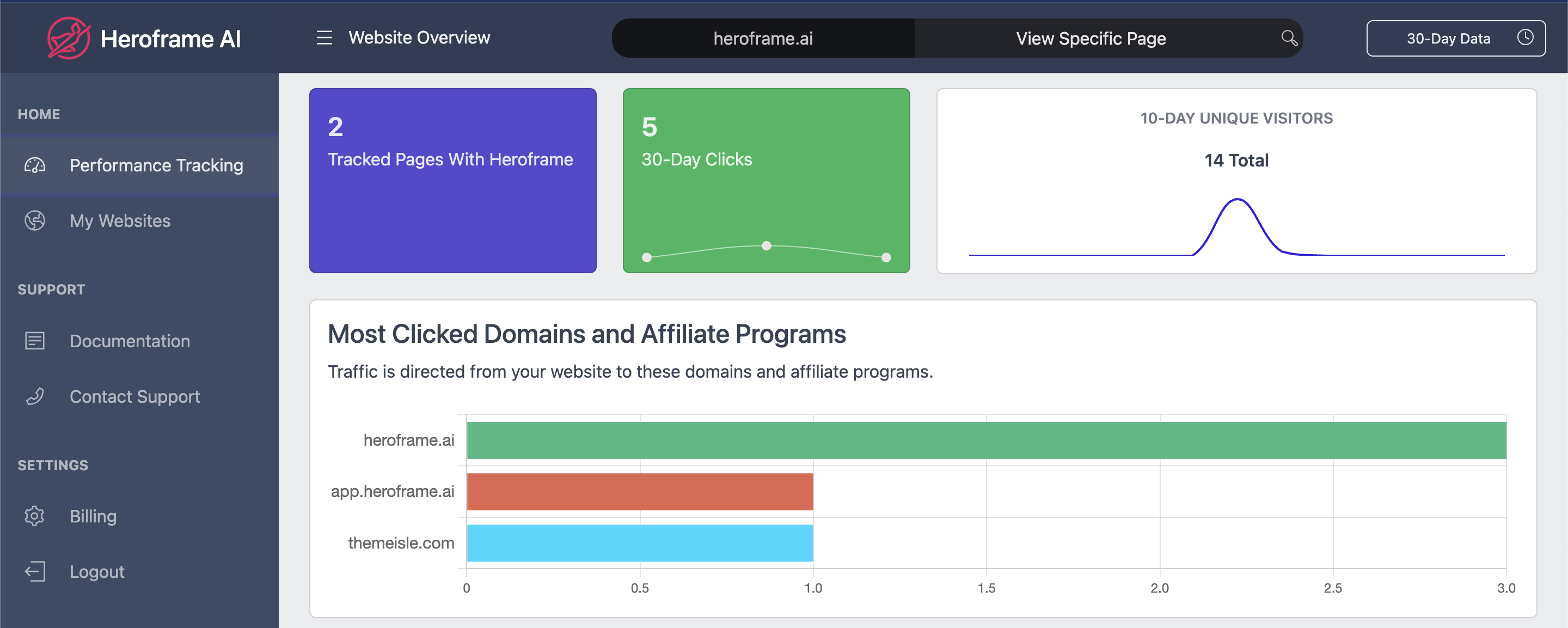This screenshot has width=1568, height=628.
Task: Click the red app.heroframe.ai bar
Action: click(x=640, y=491)
